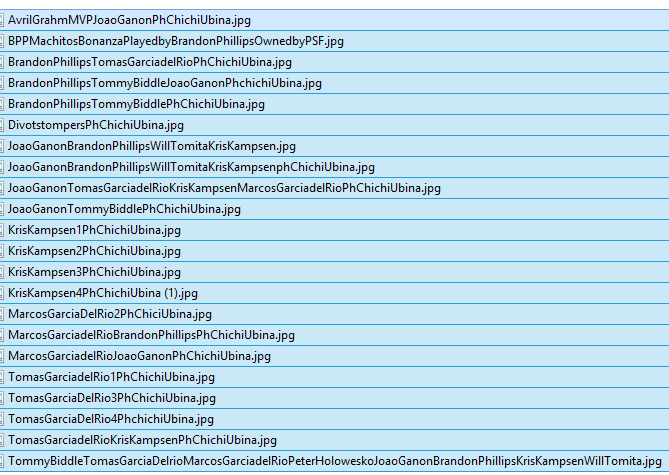Select KrisKampsen4PhChichiUbina (1).jpg
Image resolution: width=669 pixels, height=475 pixels.
click(x=103, y=293)
